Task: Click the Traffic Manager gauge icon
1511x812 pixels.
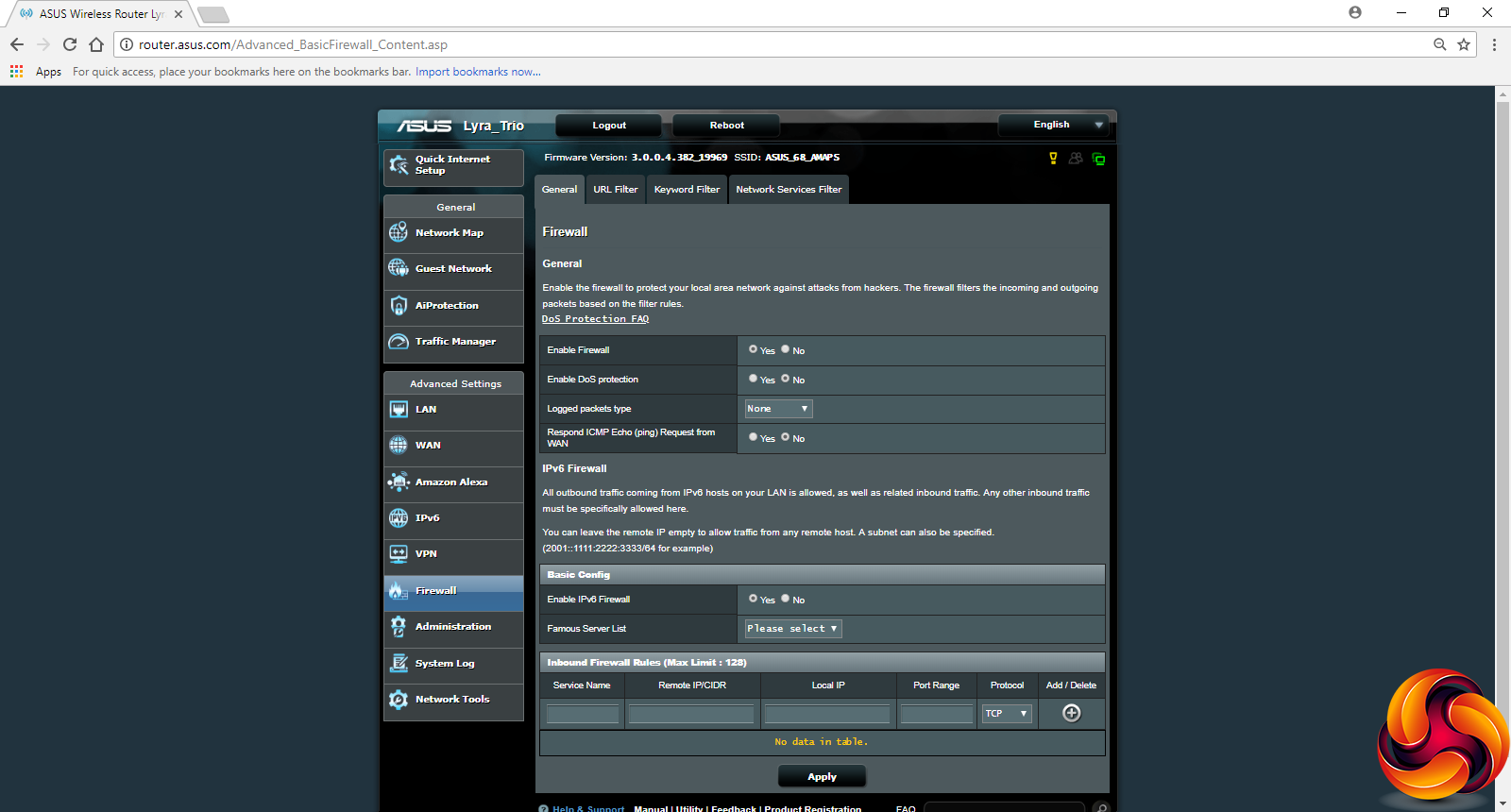Action: click(399, 342)
